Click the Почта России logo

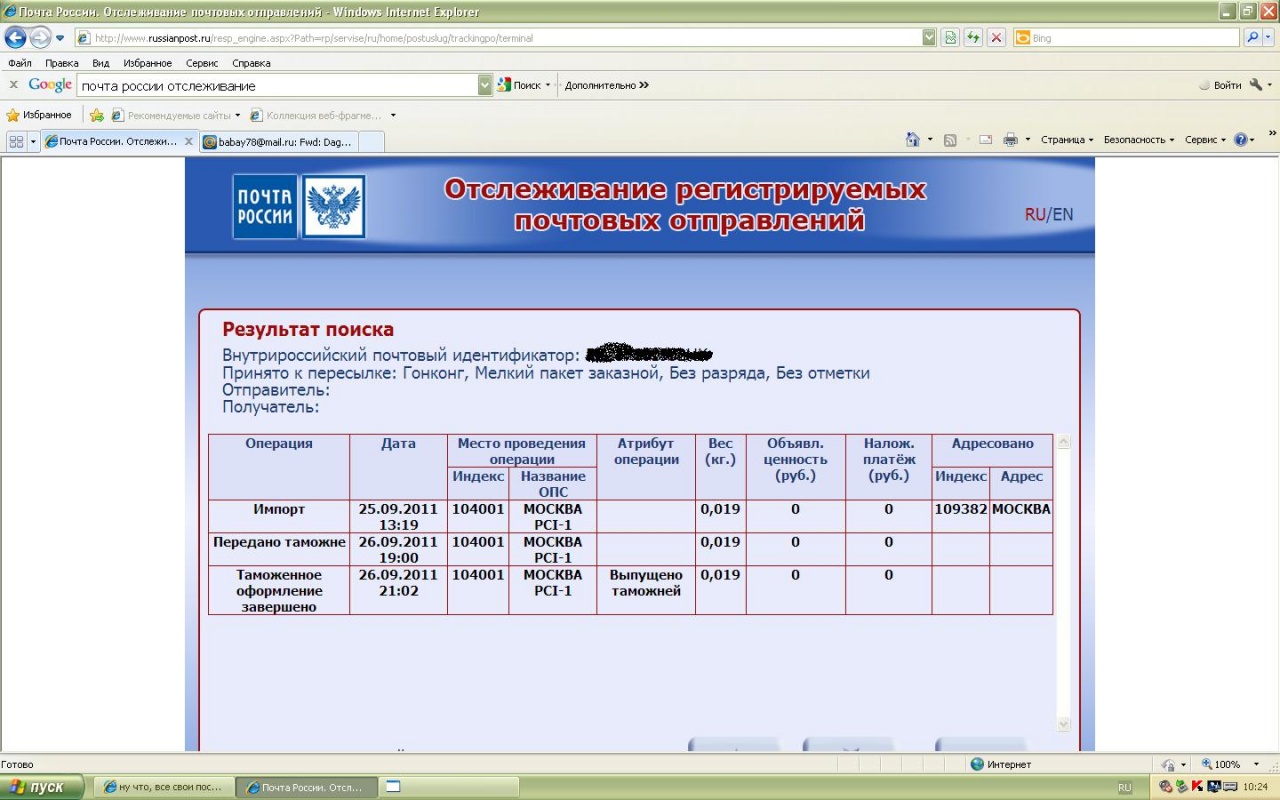265,207
